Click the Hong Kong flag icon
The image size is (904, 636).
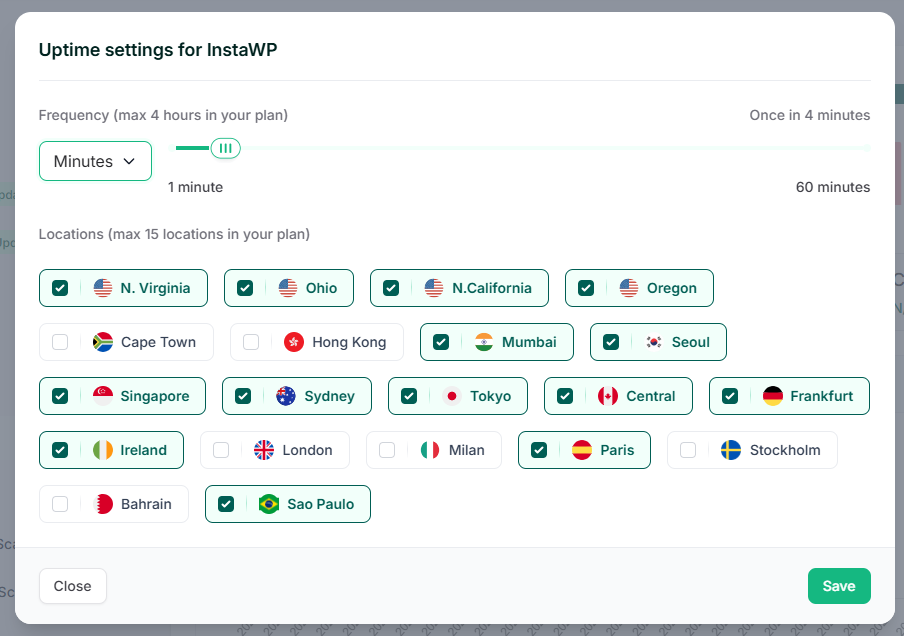(294, 342)
